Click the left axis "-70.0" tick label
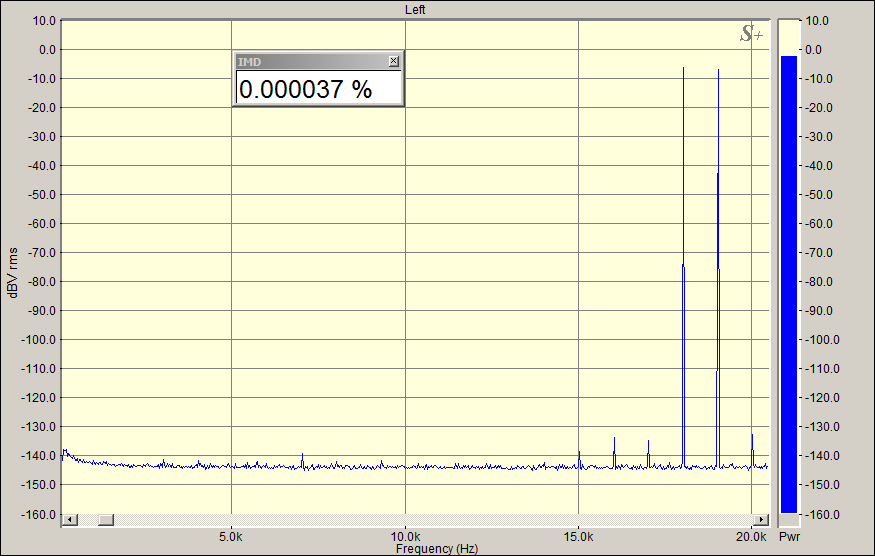Screen dimensions: 875x556 pyautogui.click(x=42, y=252)
